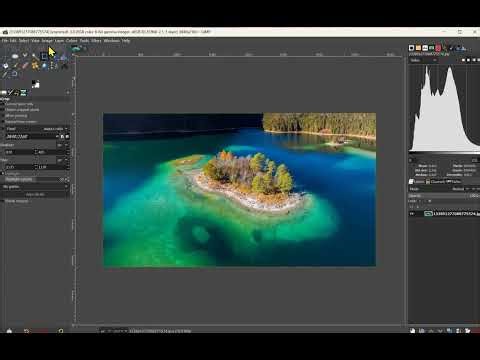The height and width of the screenshot is (360, 480).
Task: Toggle Delete cropped pixels checkbox
Action: [3, 110]
